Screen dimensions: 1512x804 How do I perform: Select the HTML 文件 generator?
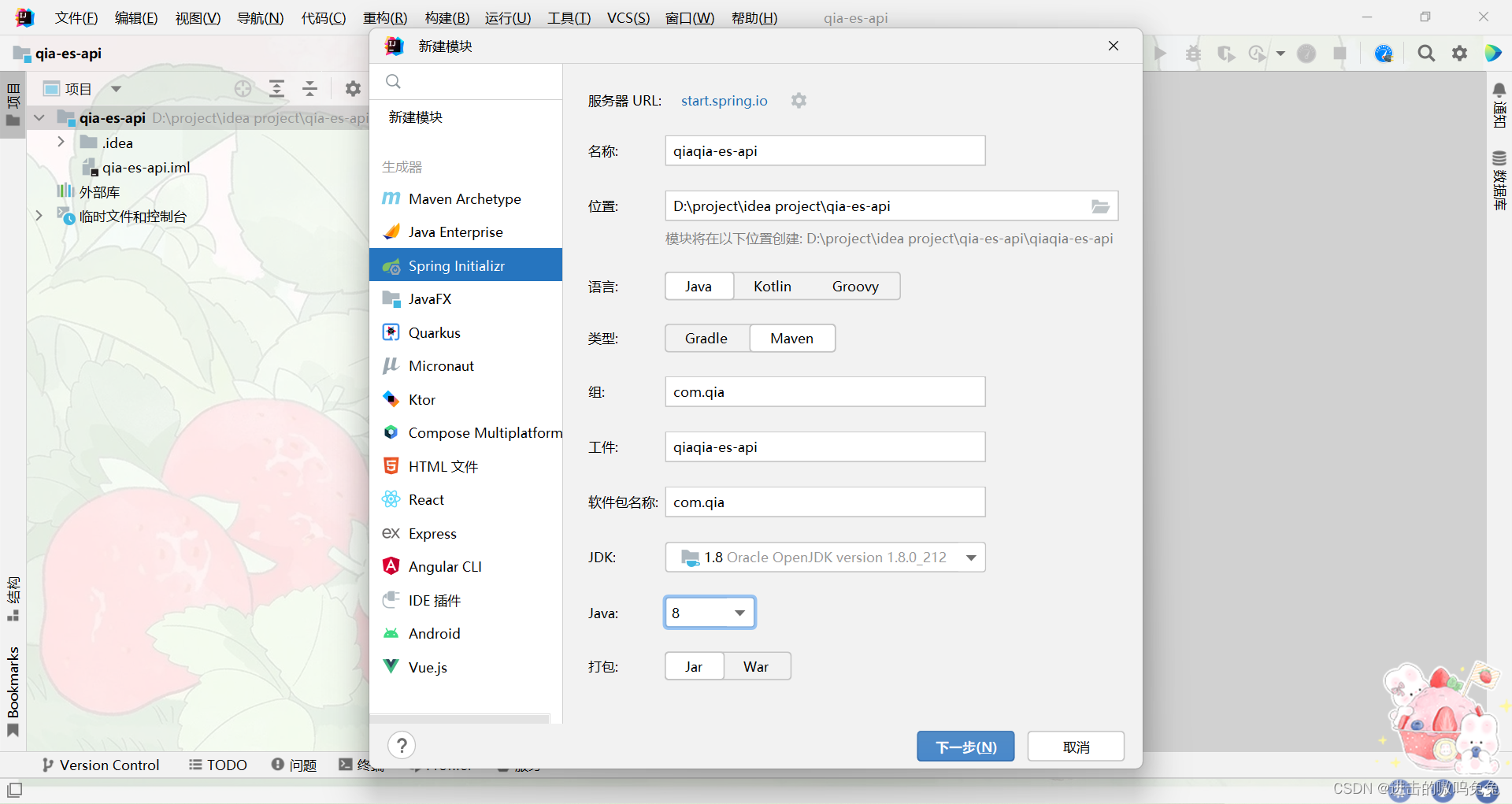coord(465,466)
